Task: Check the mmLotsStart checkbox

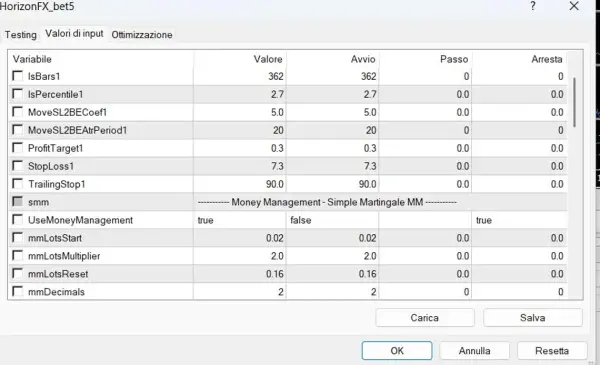Action: click(x=18, y=238)
